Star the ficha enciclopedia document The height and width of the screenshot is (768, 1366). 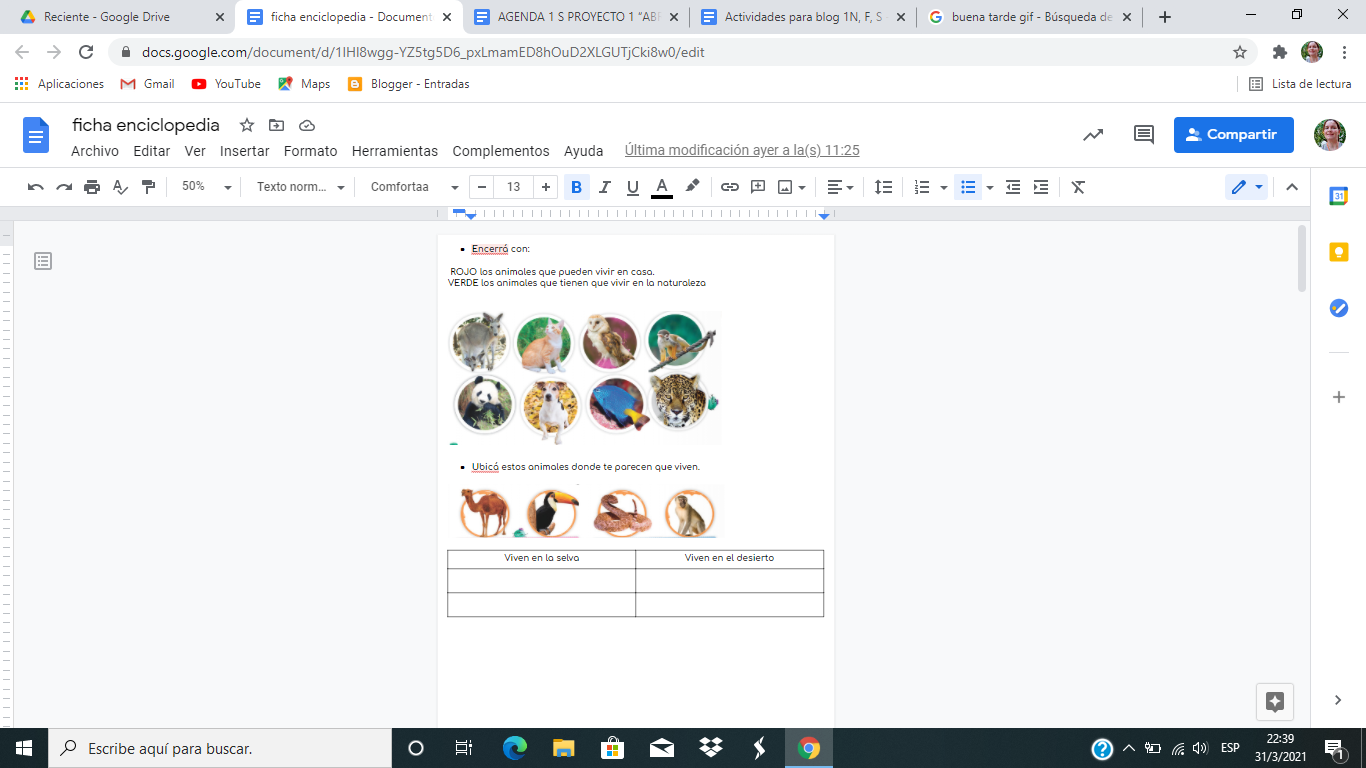pos(246,125)
